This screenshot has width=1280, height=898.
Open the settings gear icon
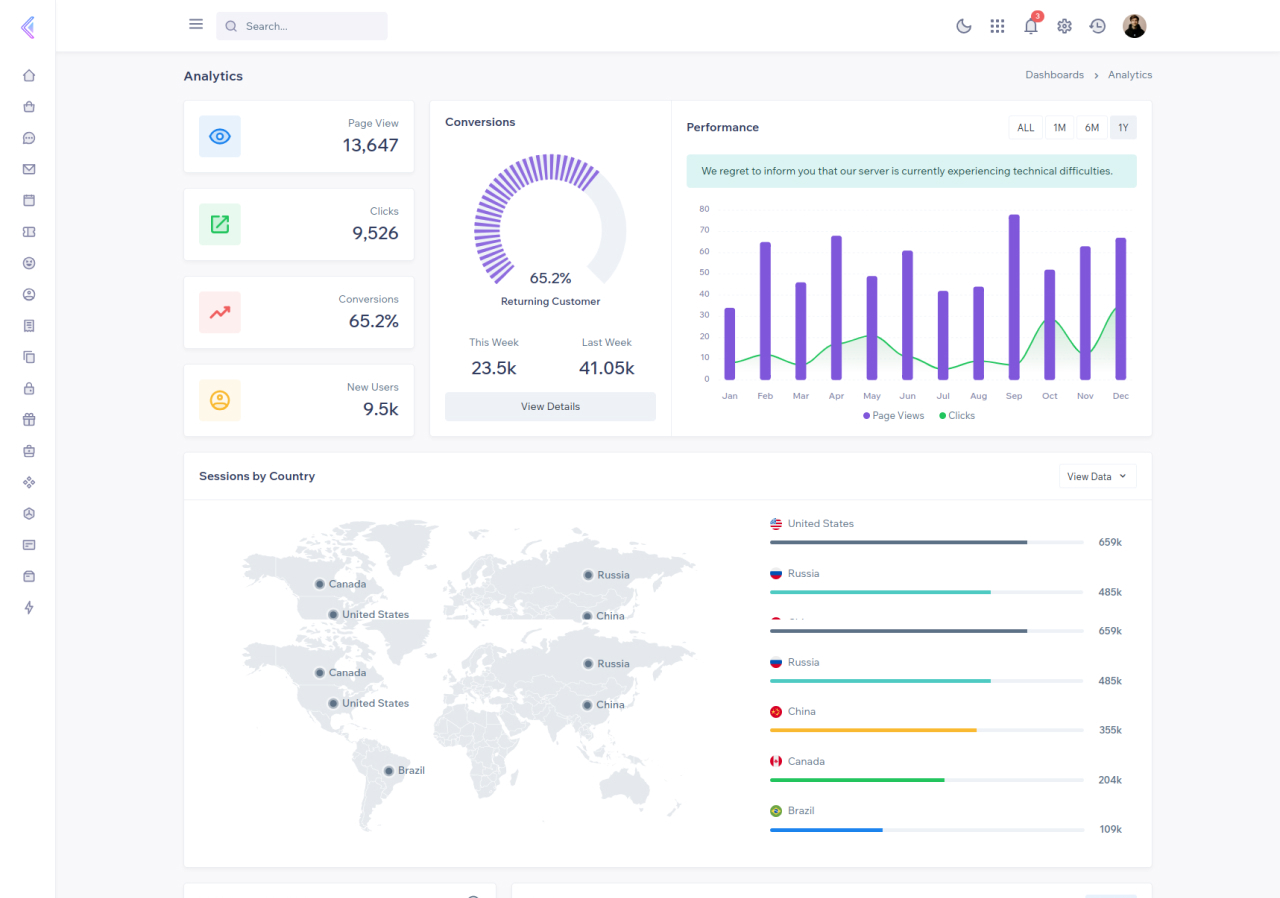(1064, 26)
